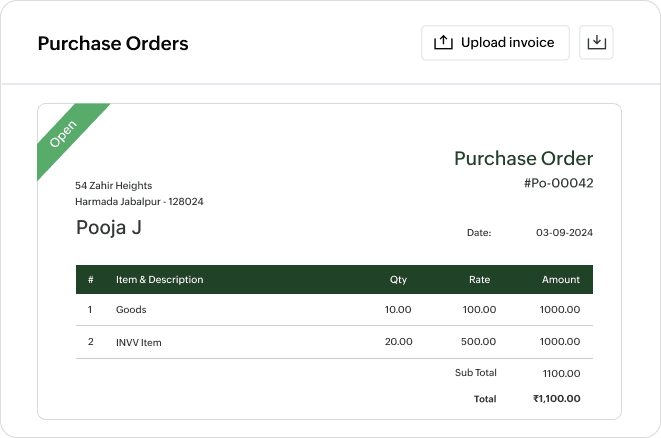Click the Sub Total value 1100.00
Viewport: 661px width, 438px height.
(560, 373)
